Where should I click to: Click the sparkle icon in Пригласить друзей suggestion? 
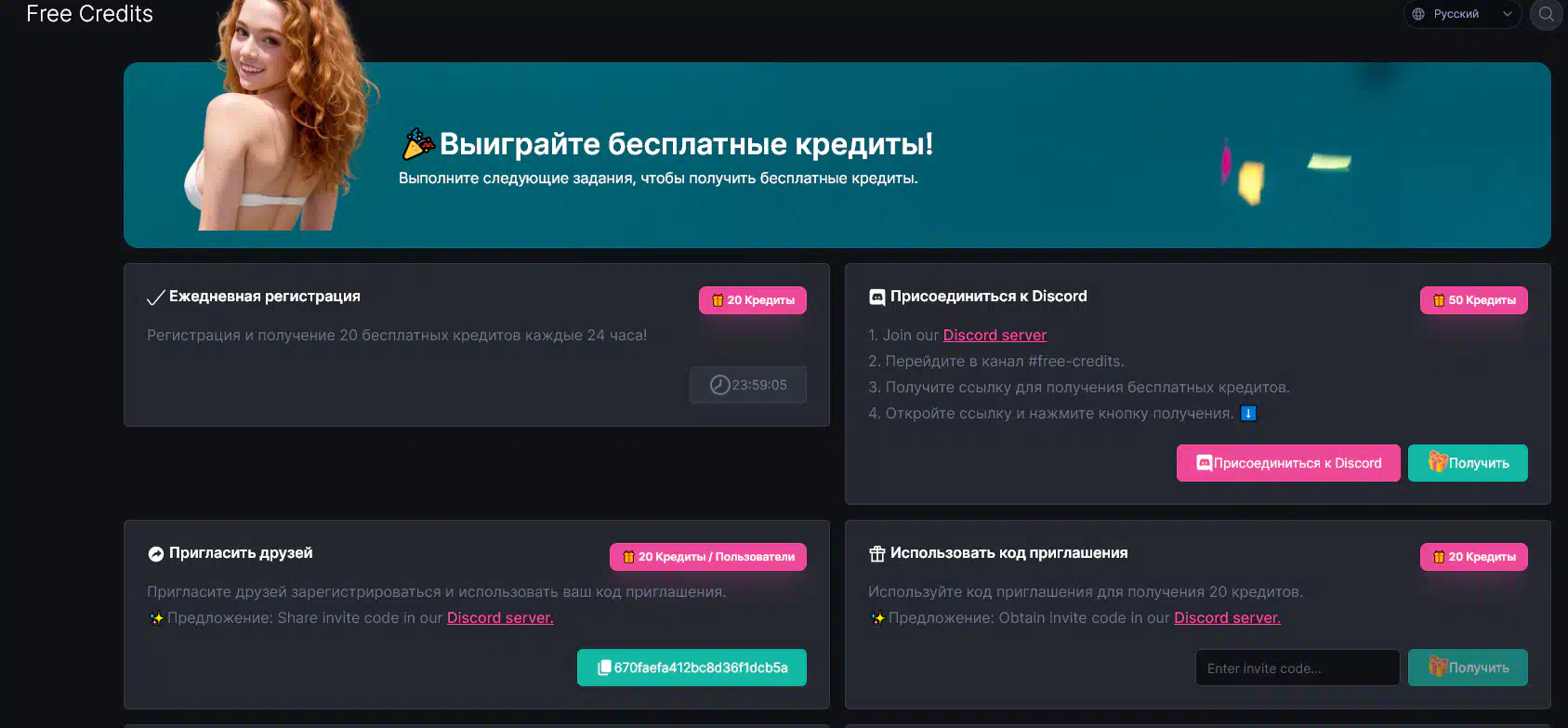pyautogui.click(x=156, y=618)
